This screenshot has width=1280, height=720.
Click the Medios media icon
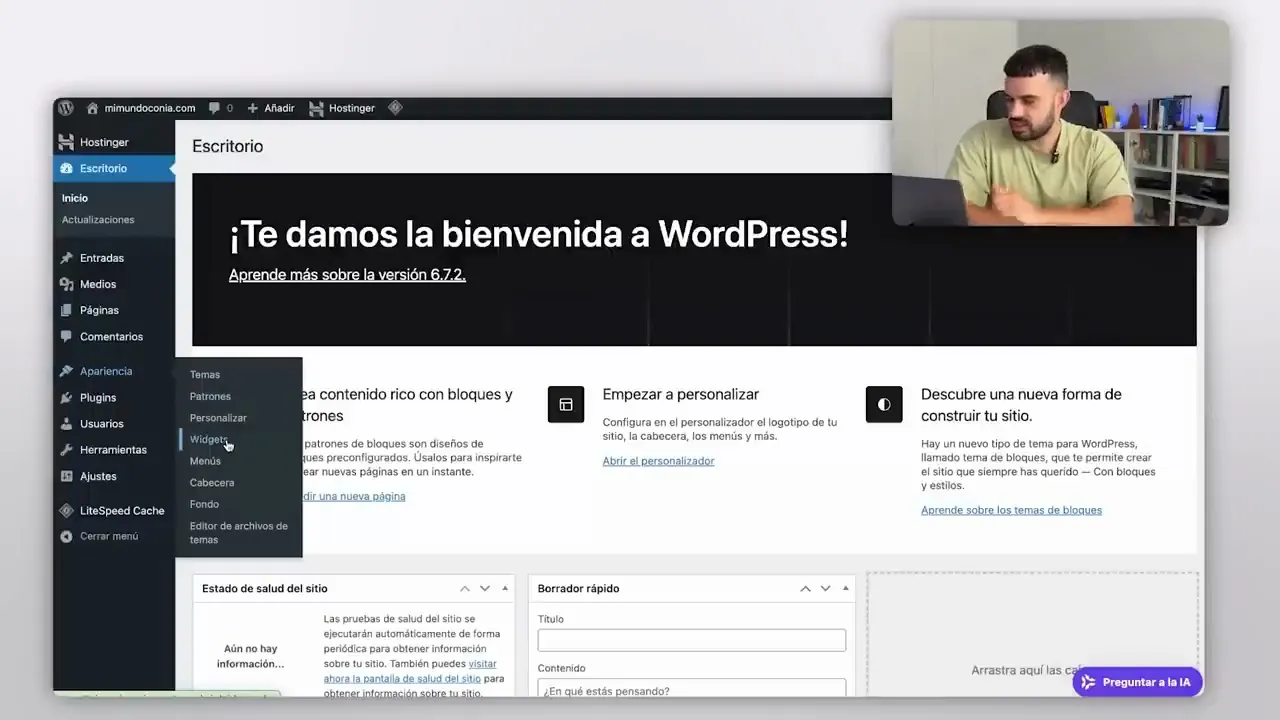(x=66, y=284)
